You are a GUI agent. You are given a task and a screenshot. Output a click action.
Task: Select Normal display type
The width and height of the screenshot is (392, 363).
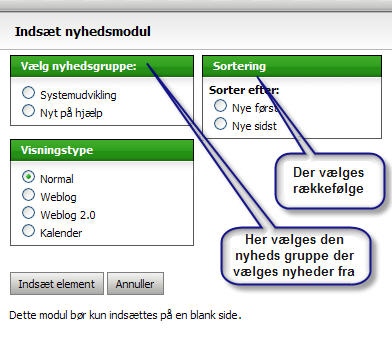[x=28, y=177]
